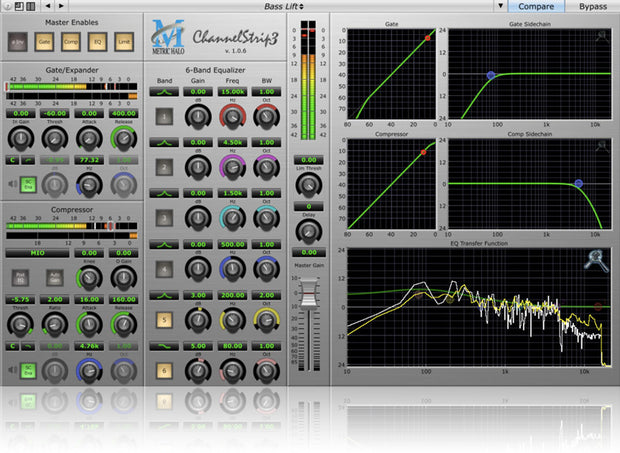
Task: Click the help question mark icon
Action: tap(8, 6)
